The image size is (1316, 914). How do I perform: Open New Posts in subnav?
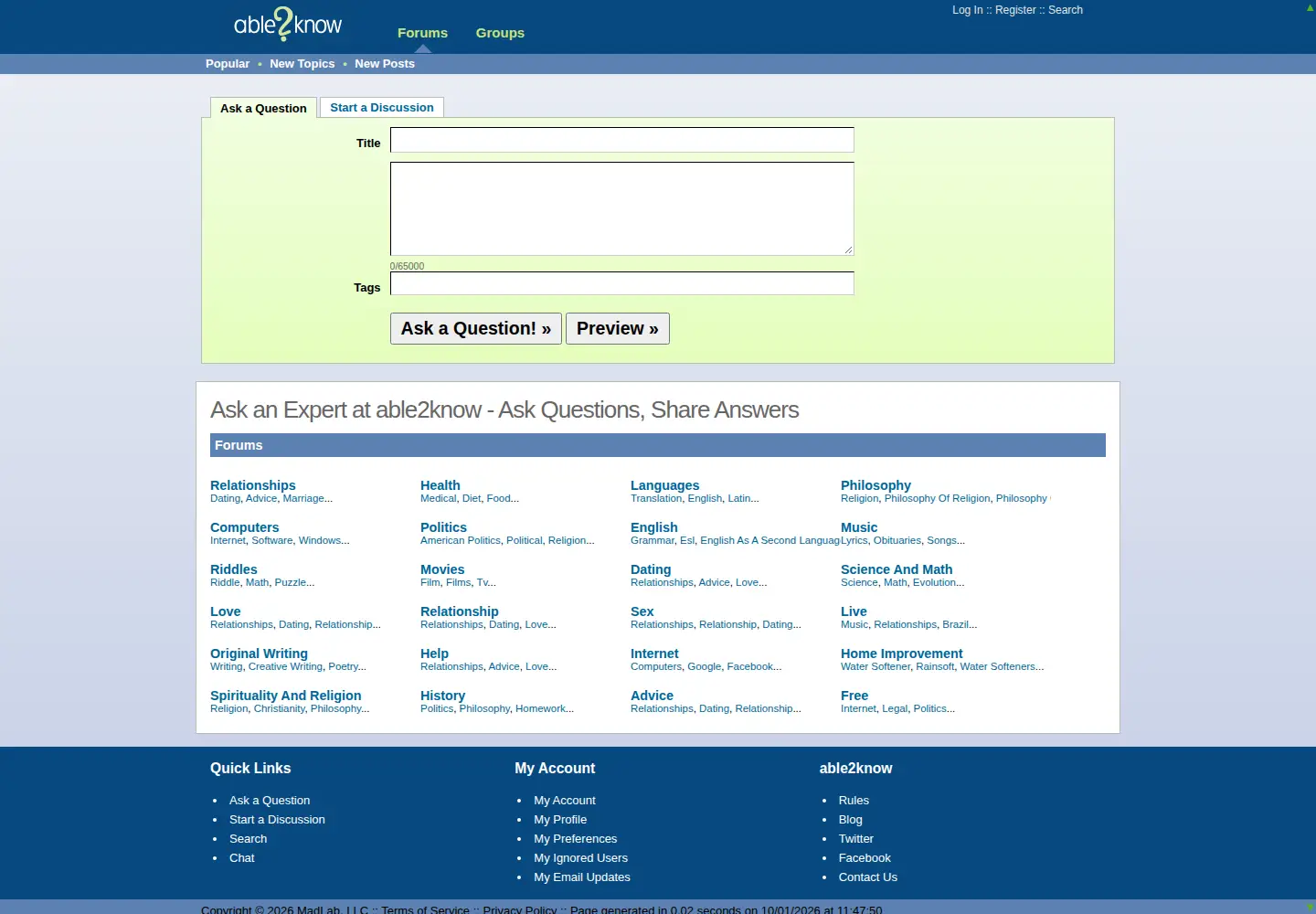(385, 64)
